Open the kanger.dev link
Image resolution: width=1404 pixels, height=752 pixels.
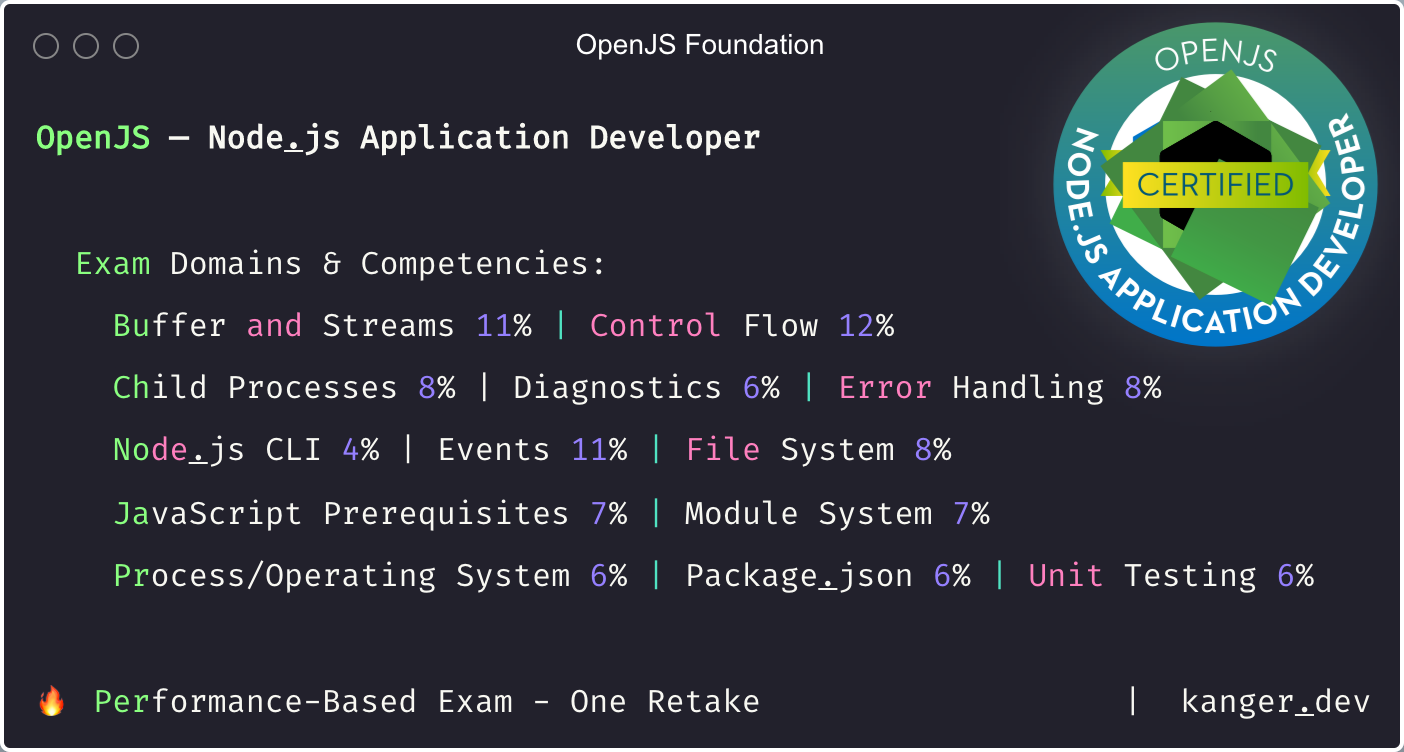[x=1275, y=702]
